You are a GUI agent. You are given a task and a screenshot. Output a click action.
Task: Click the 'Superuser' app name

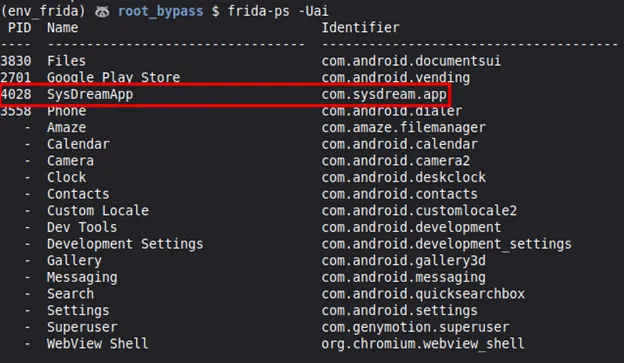[82, 327]
